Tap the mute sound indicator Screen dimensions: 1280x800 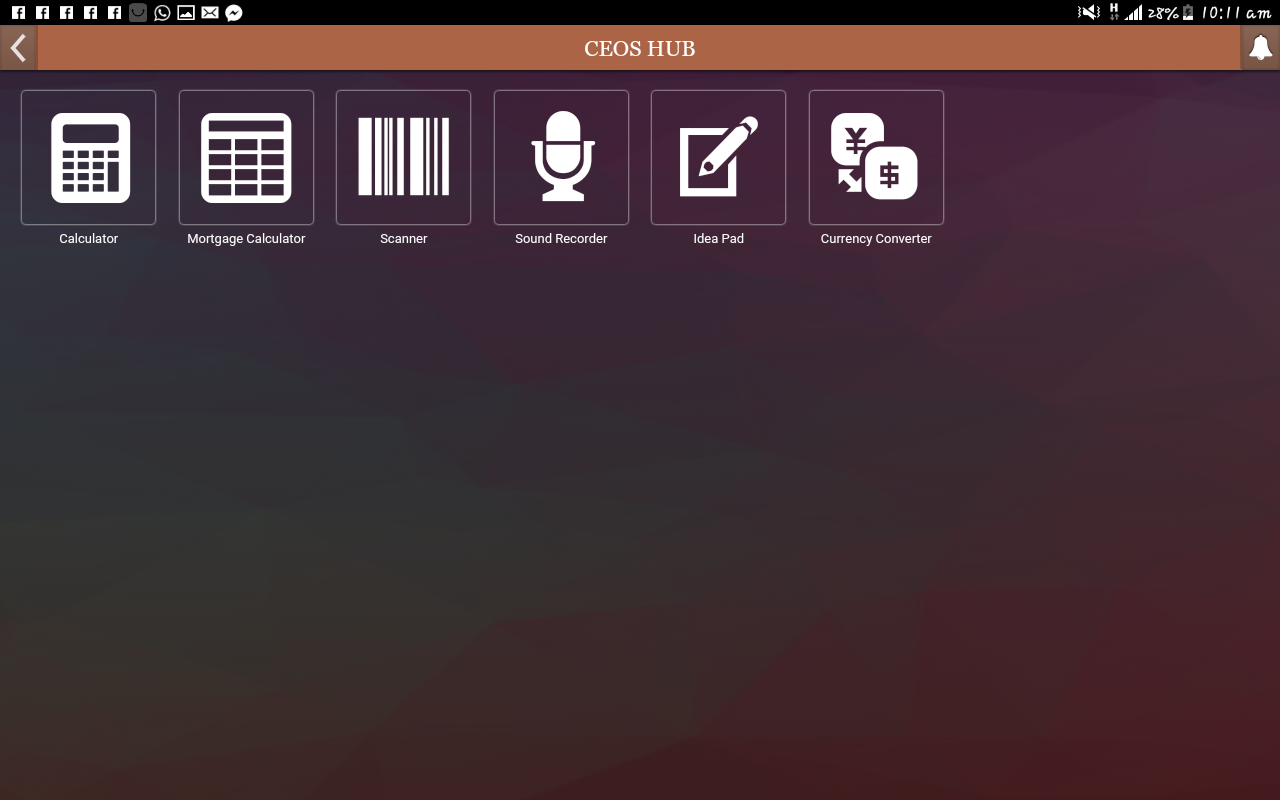click(x=1089, y=13)
